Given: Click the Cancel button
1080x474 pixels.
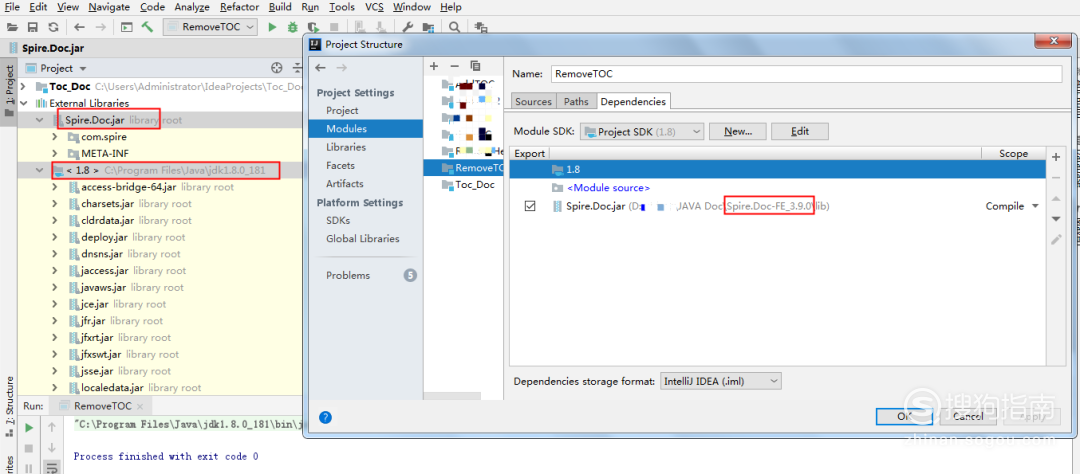Looking at the screenshot, I should pos(968,416).
